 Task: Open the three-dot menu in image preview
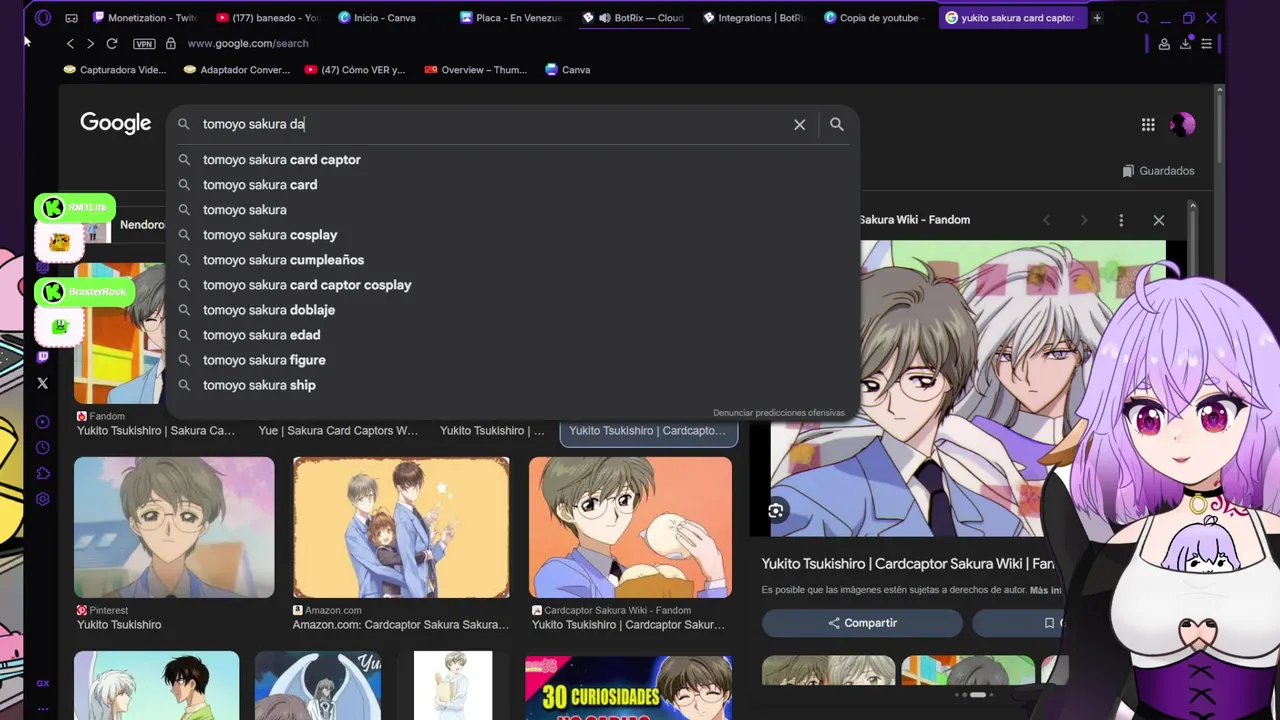click(x=1121, y=220)
